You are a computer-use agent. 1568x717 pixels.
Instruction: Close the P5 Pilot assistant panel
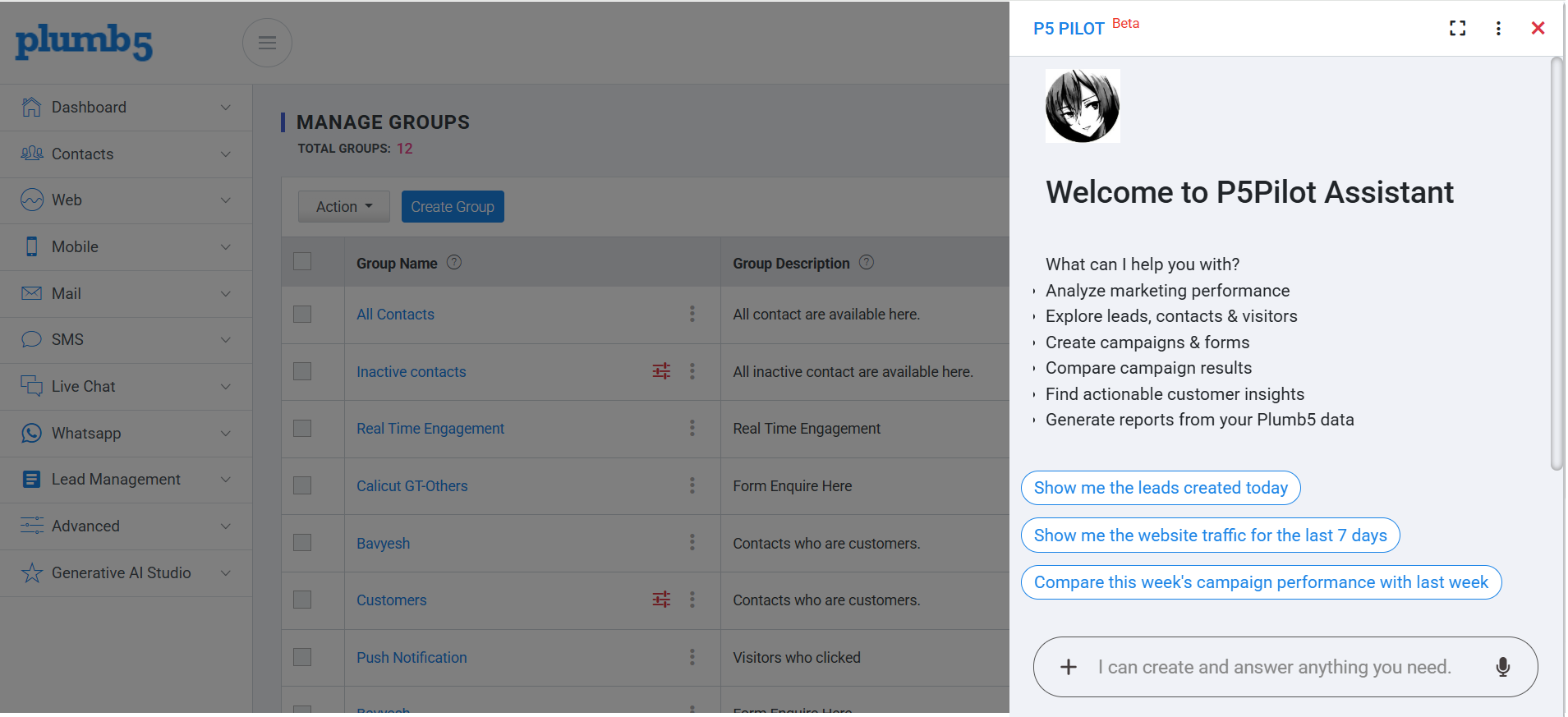[x=1538, y=29]
